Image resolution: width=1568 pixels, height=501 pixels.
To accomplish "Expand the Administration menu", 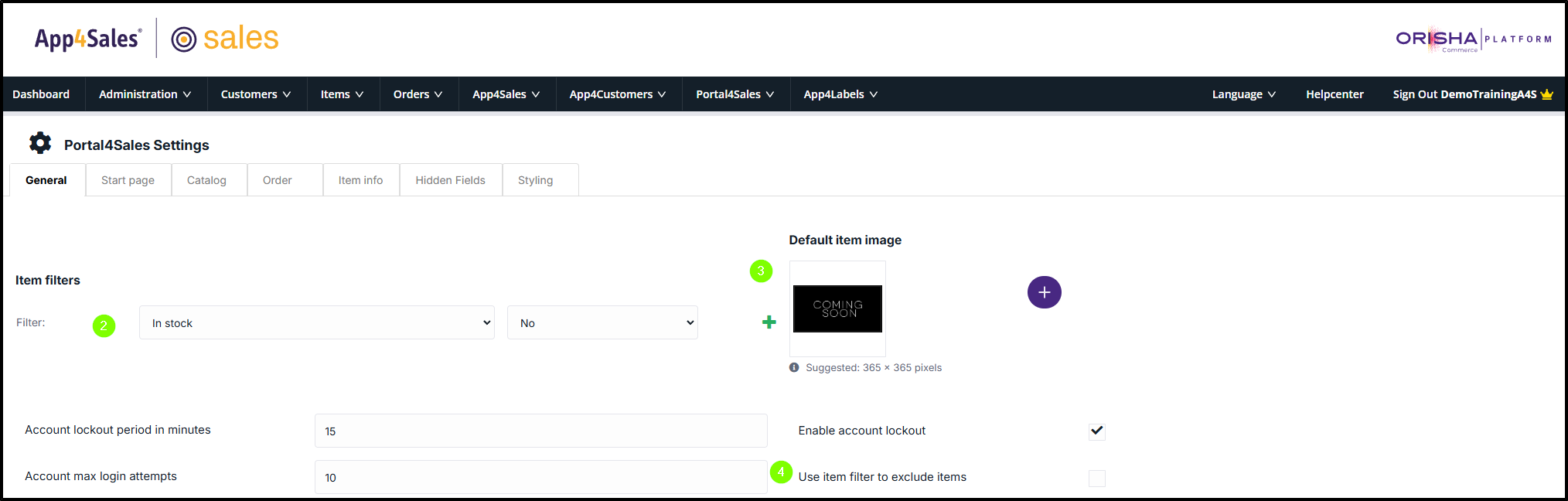I will (x=145, y=94).
